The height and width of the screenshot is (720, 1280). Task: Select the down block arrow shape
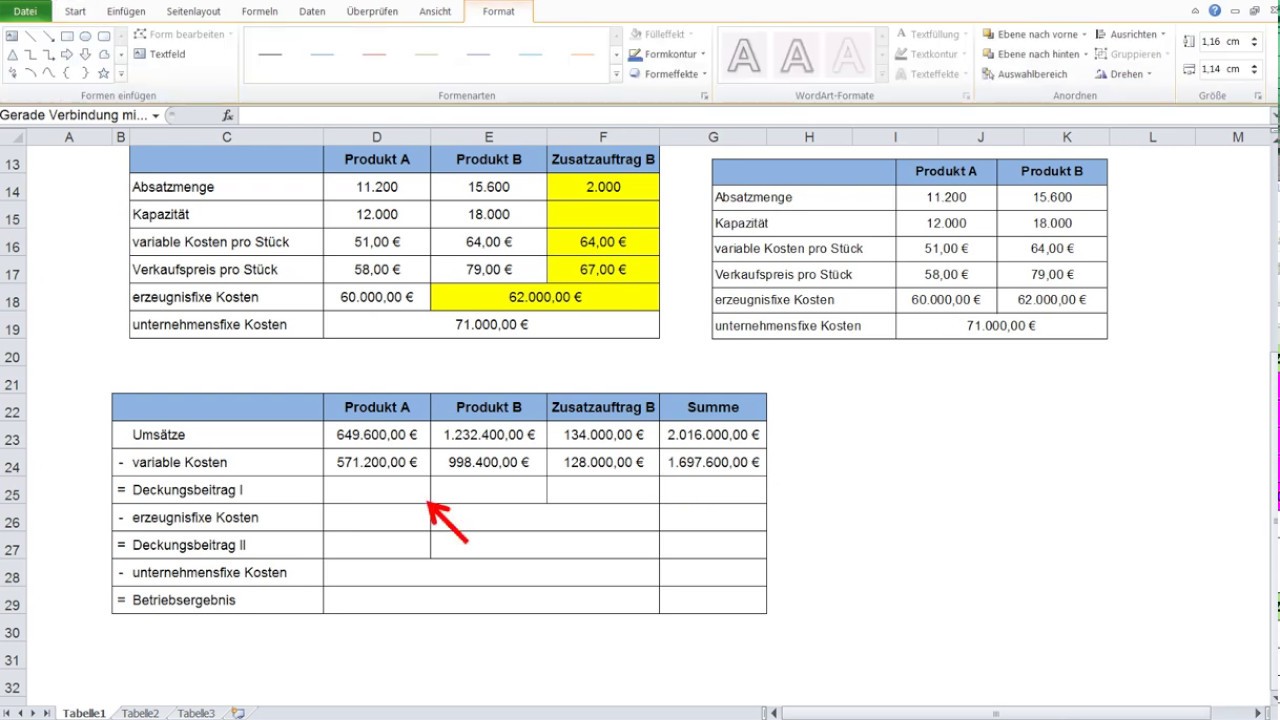[x=84, y=55]
